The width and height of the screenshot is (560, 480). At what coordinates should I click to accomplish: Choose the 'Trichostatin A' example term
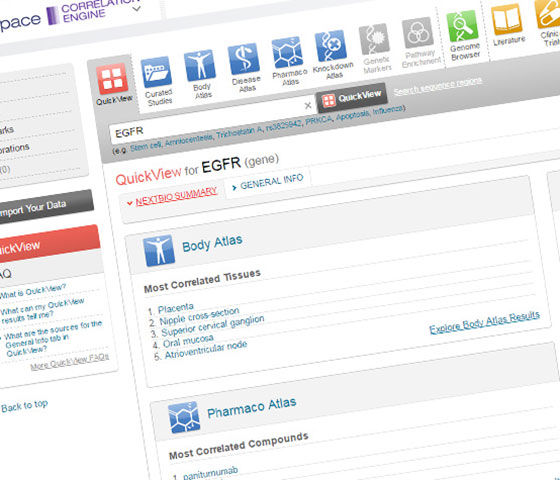239,132
